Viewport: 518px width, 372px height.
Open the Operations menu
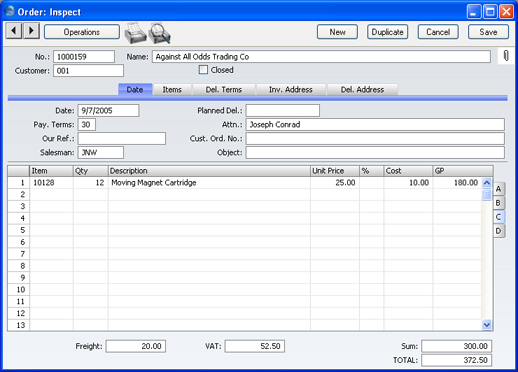point(82,32)
